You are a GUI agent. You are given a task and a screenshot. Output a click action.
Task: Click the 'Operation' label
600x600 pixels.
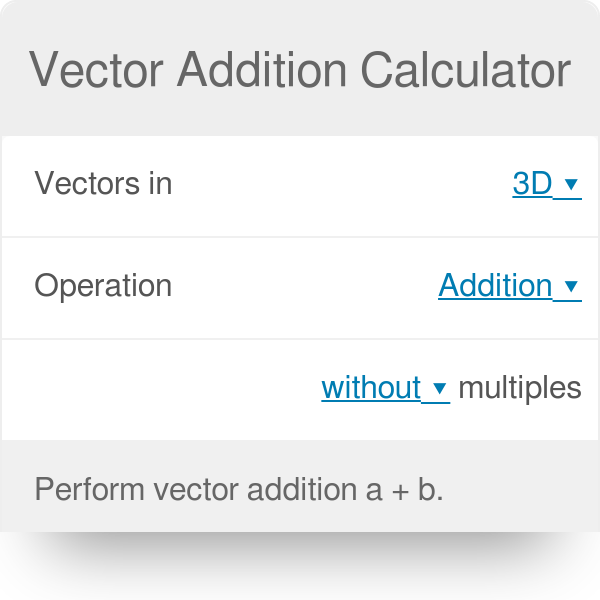pos(103,286)
